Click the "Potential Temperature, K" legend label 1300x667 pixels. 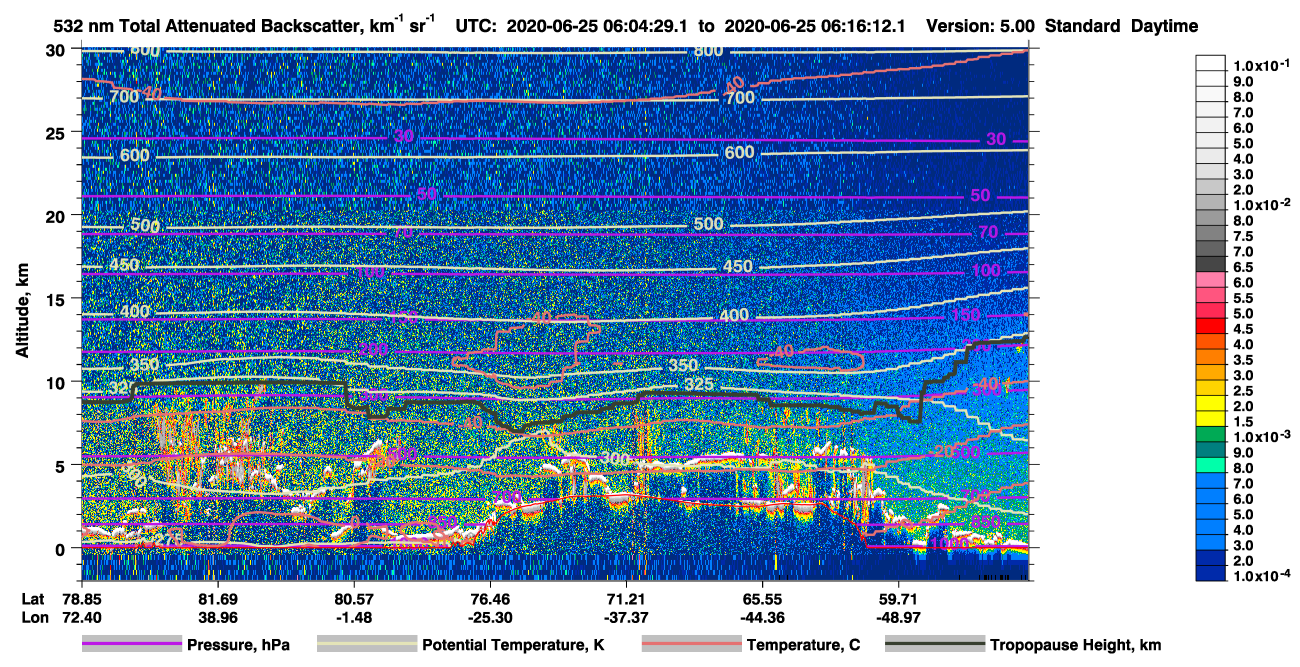pyautogui.click(x=513, y=645)
